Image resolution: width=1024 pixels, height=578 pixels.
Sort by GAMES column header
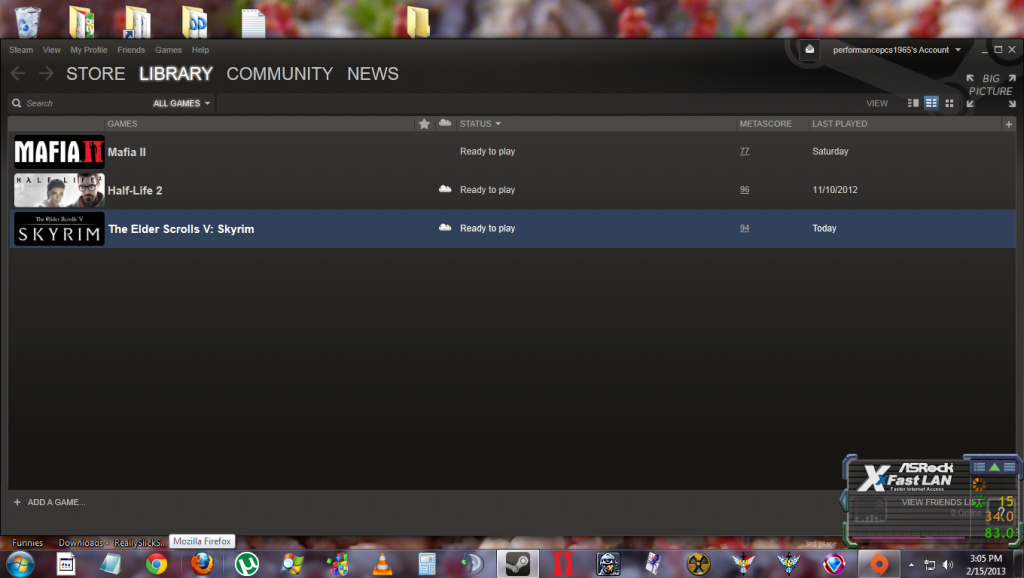[122, 123]
